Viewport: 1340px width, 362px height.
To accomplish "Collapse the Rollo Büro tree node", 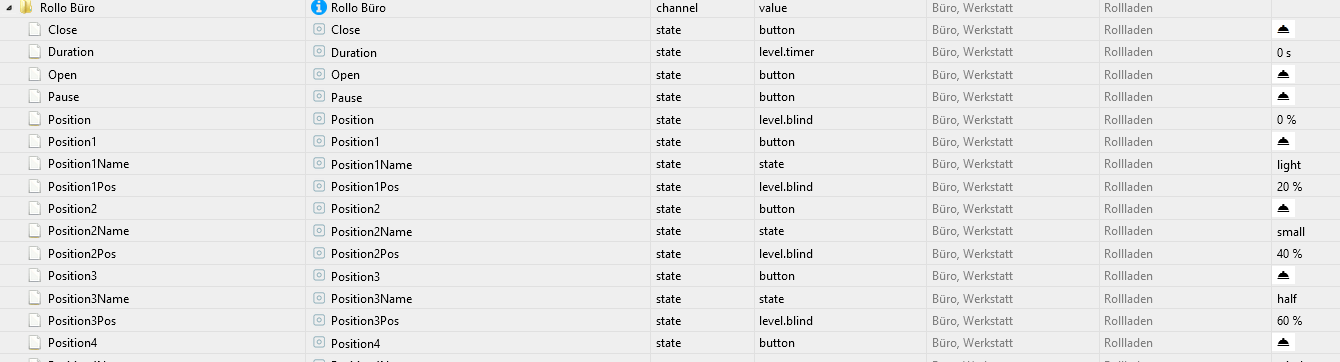I will [x=8, y=7].
